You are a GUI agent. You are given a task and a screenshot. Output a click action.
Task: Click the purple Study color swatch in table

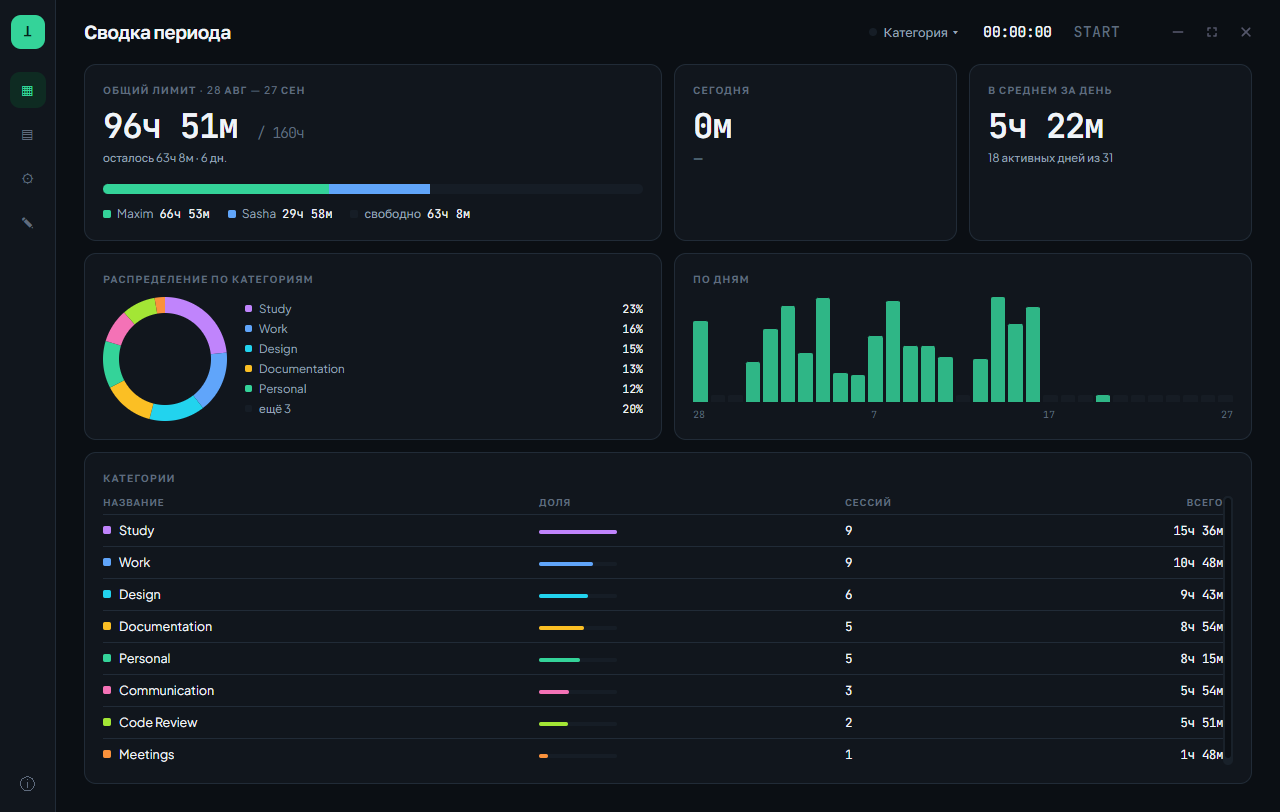(107, 530)
